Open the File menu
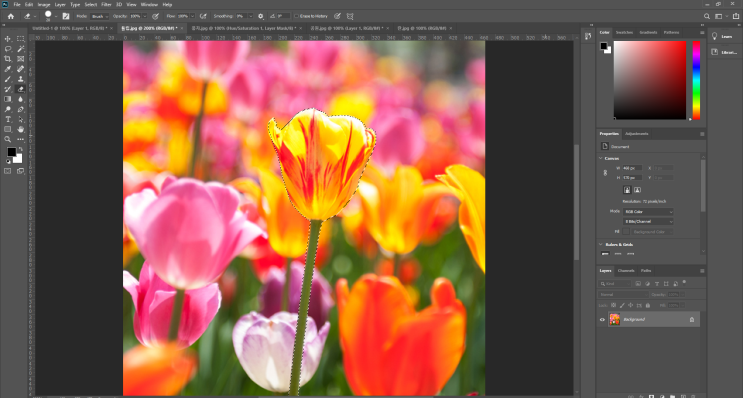This screenshot has width=743, height=398. tap(17, 4)
